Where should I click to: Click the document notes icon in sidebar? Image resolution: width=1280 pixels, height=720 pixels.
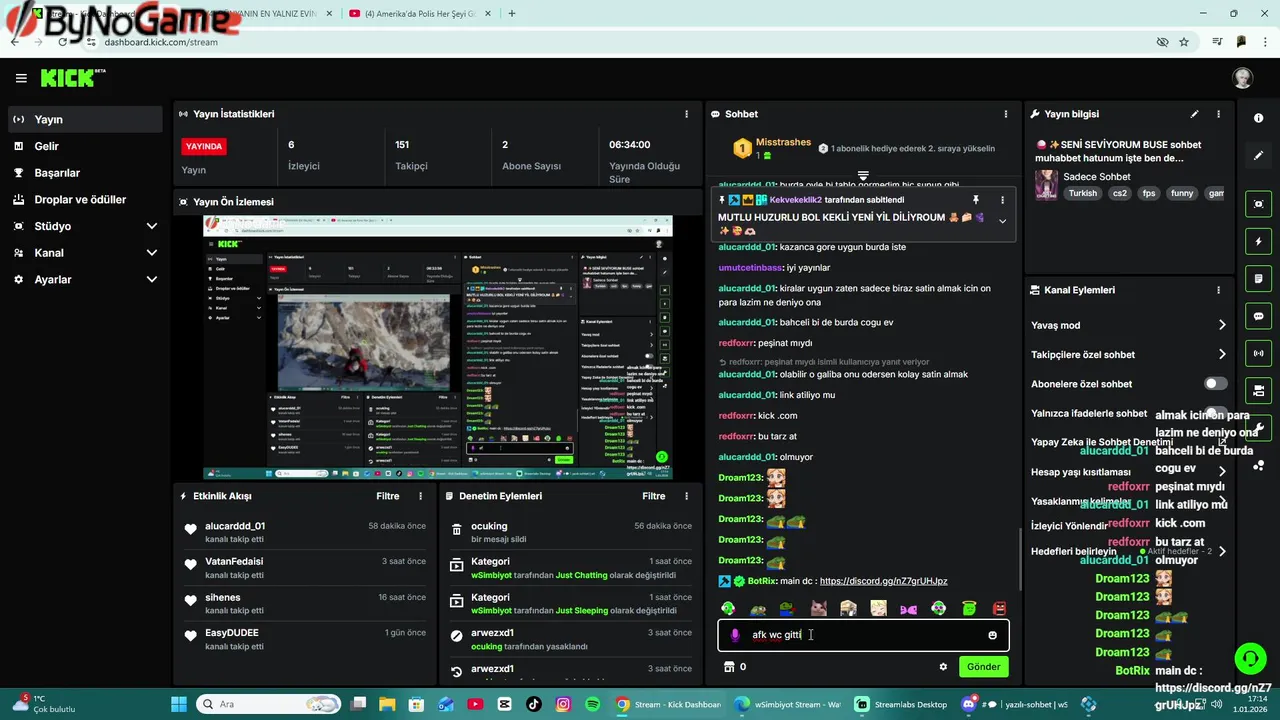1258,278
